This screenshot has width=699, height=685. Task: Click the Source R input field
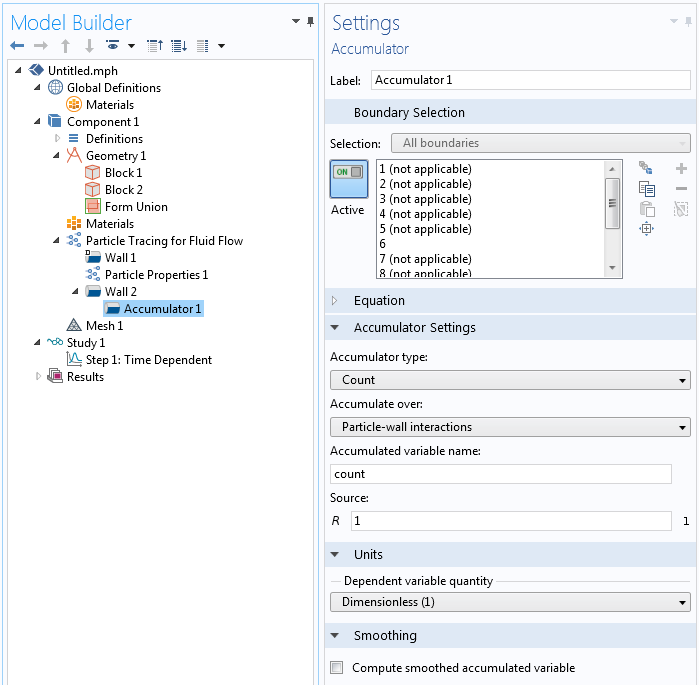[x=511, y=521]
